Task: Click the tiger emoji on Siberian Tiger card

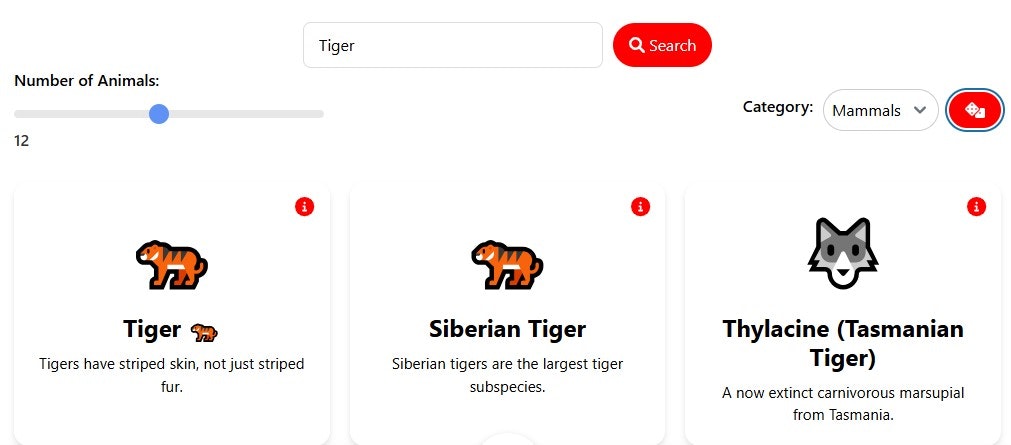Action: 507,264
